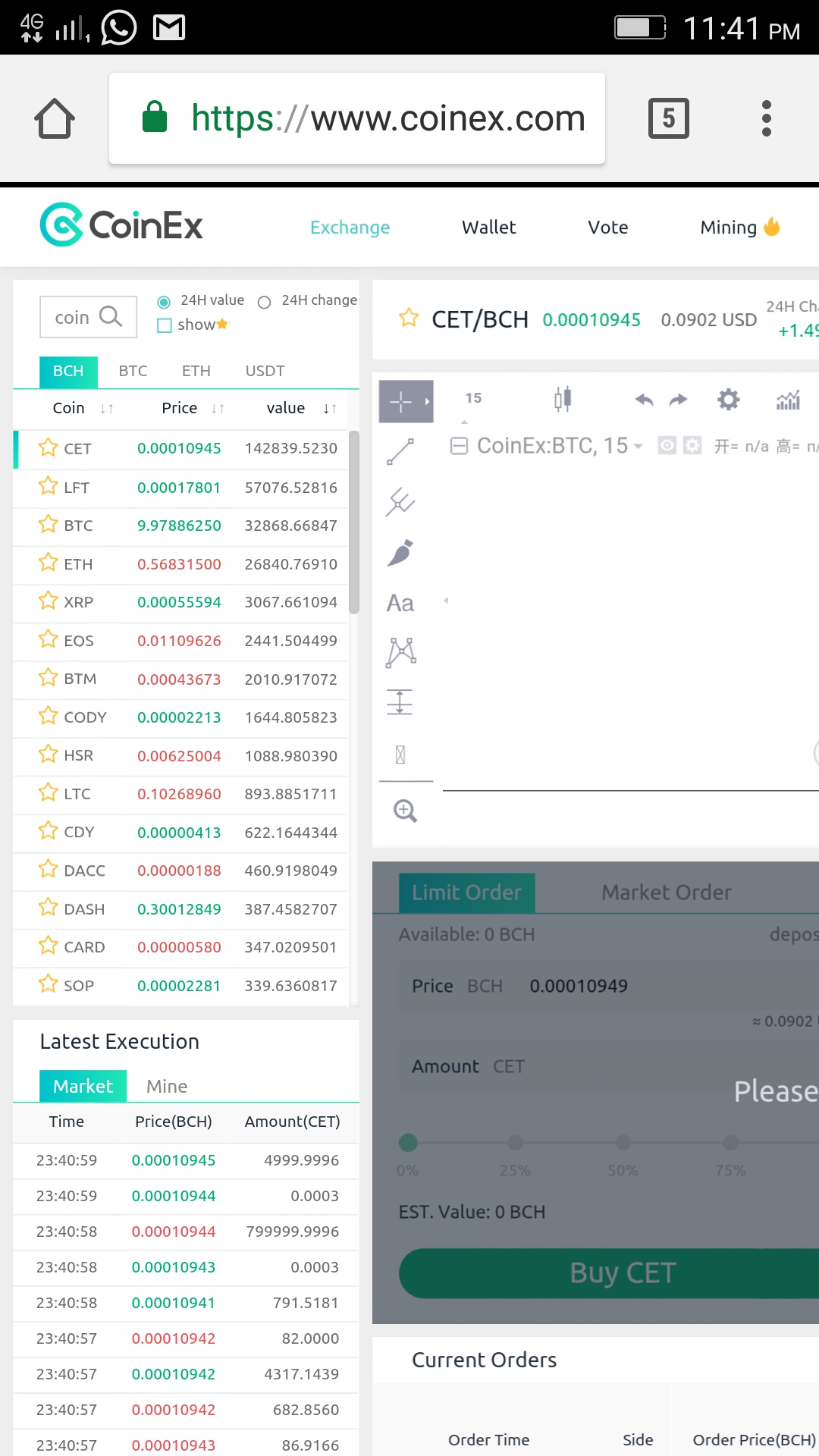This screenshot has height=1456, width=819.
Task: Open the 15 interval selector in chart
Action: click(x=474, y=399)
